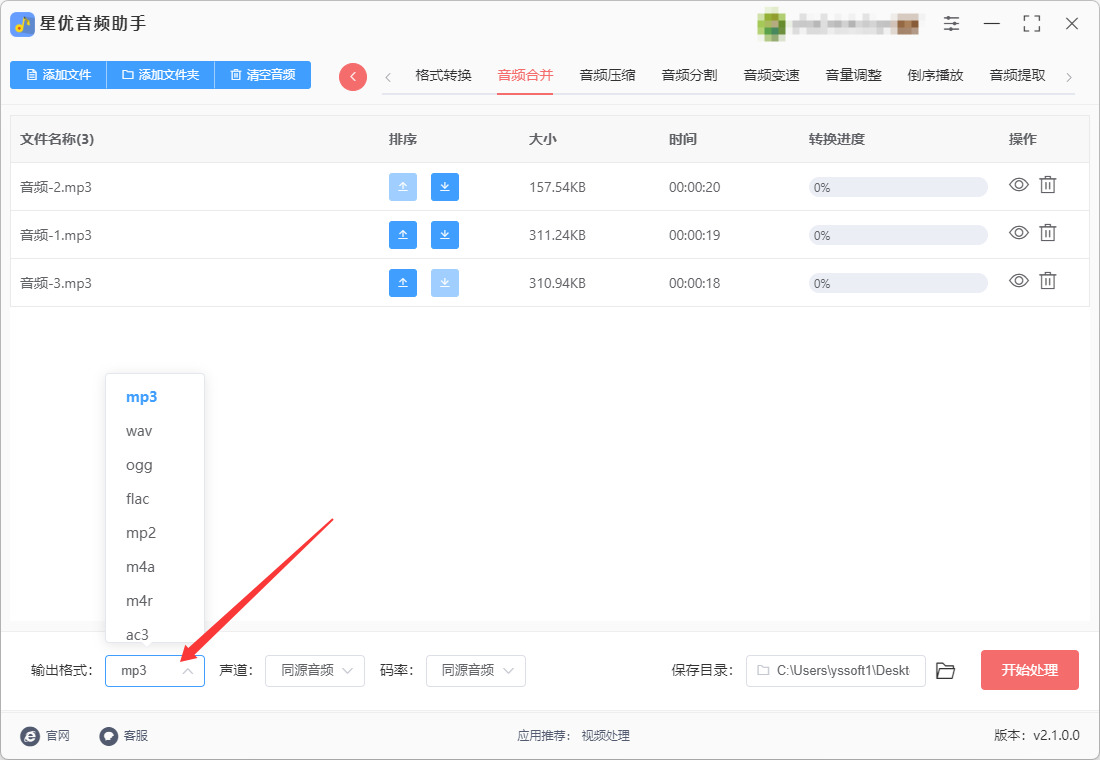Open the 码率 dropdown
The width and height of the screenshot is (1100, 760).
point(476,671)
